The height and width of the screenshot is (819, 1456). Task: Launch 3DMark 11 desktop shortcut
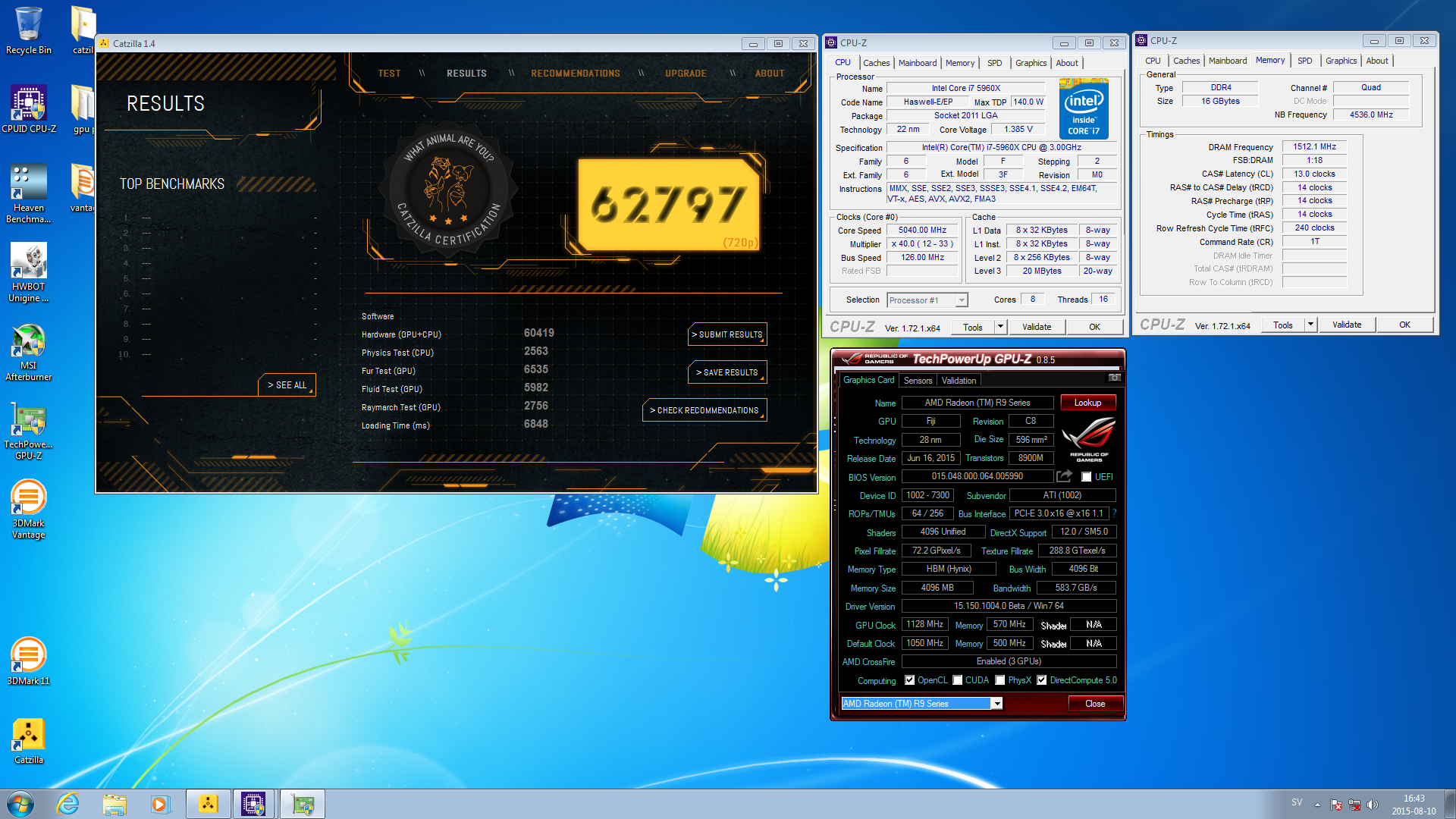click(29, 661)
